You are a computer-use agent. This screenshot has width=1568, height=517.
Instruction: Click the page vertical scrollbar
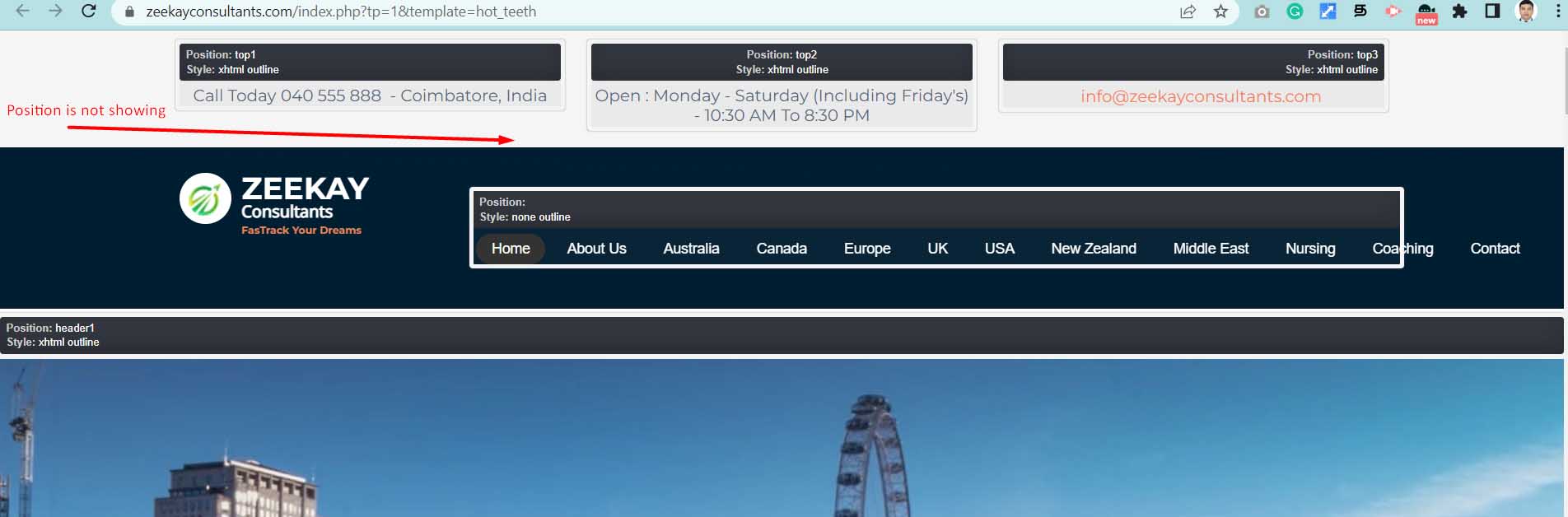point(1566,81)
